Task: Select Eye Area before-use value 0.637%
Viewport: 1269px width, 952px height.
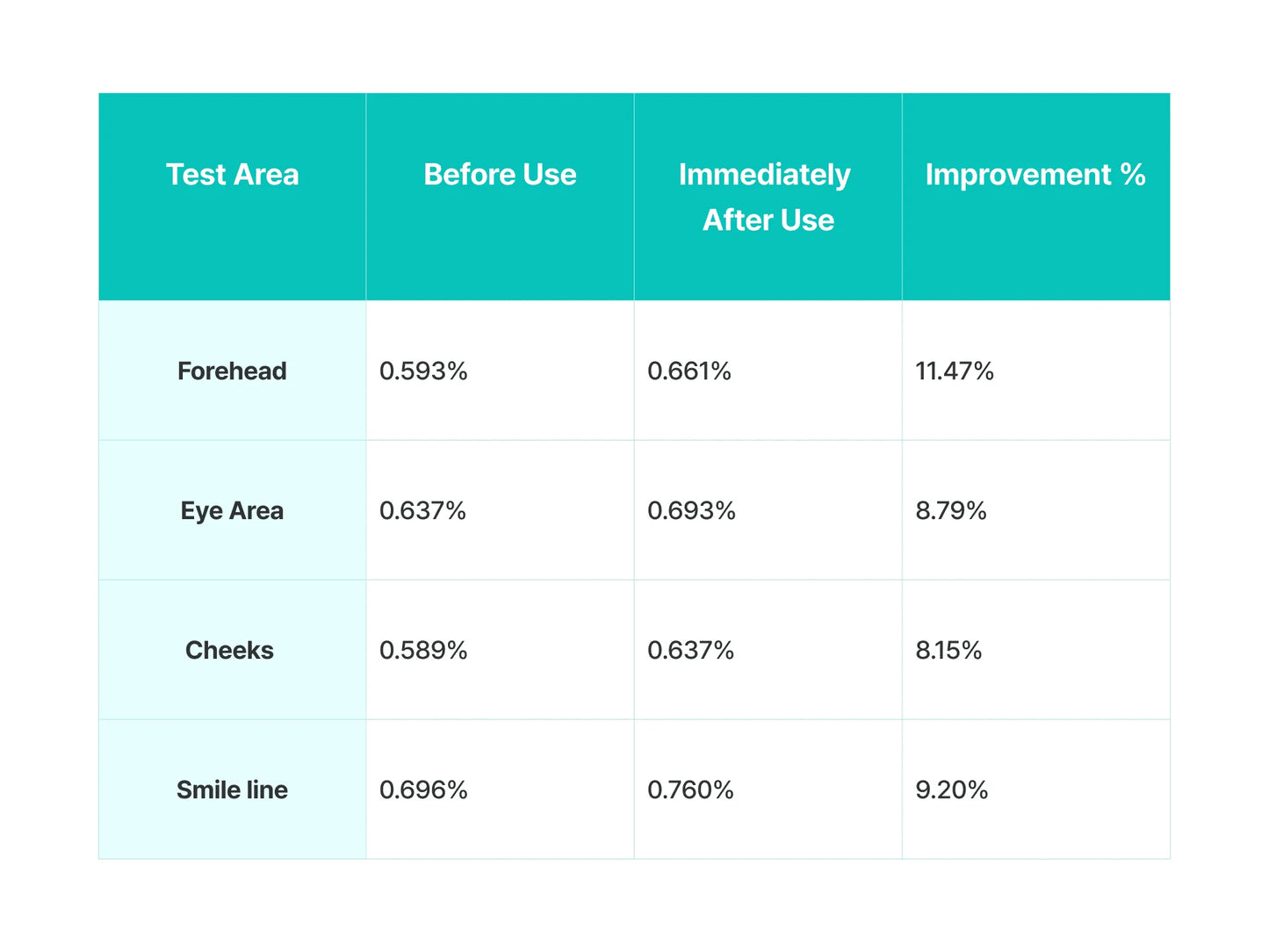Action: pyautogui.click(x=422, y=511)
